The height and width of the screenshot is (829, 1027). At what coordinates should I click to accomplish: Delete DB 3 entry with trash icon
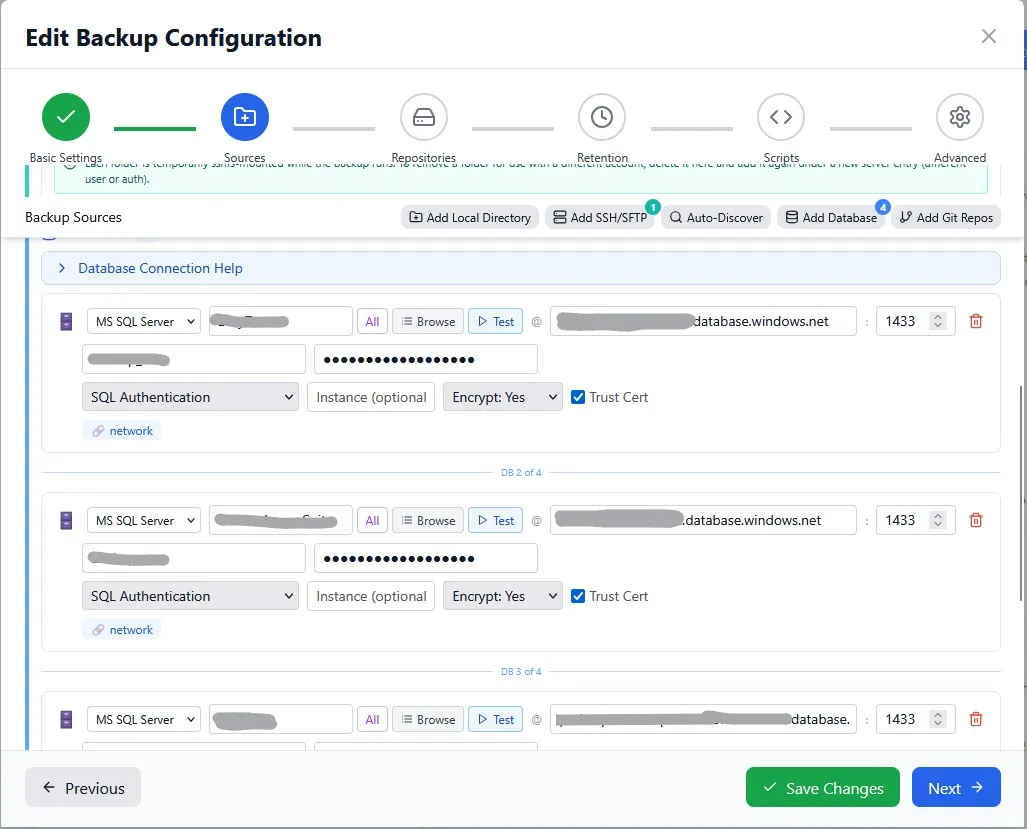pos(976,720)
